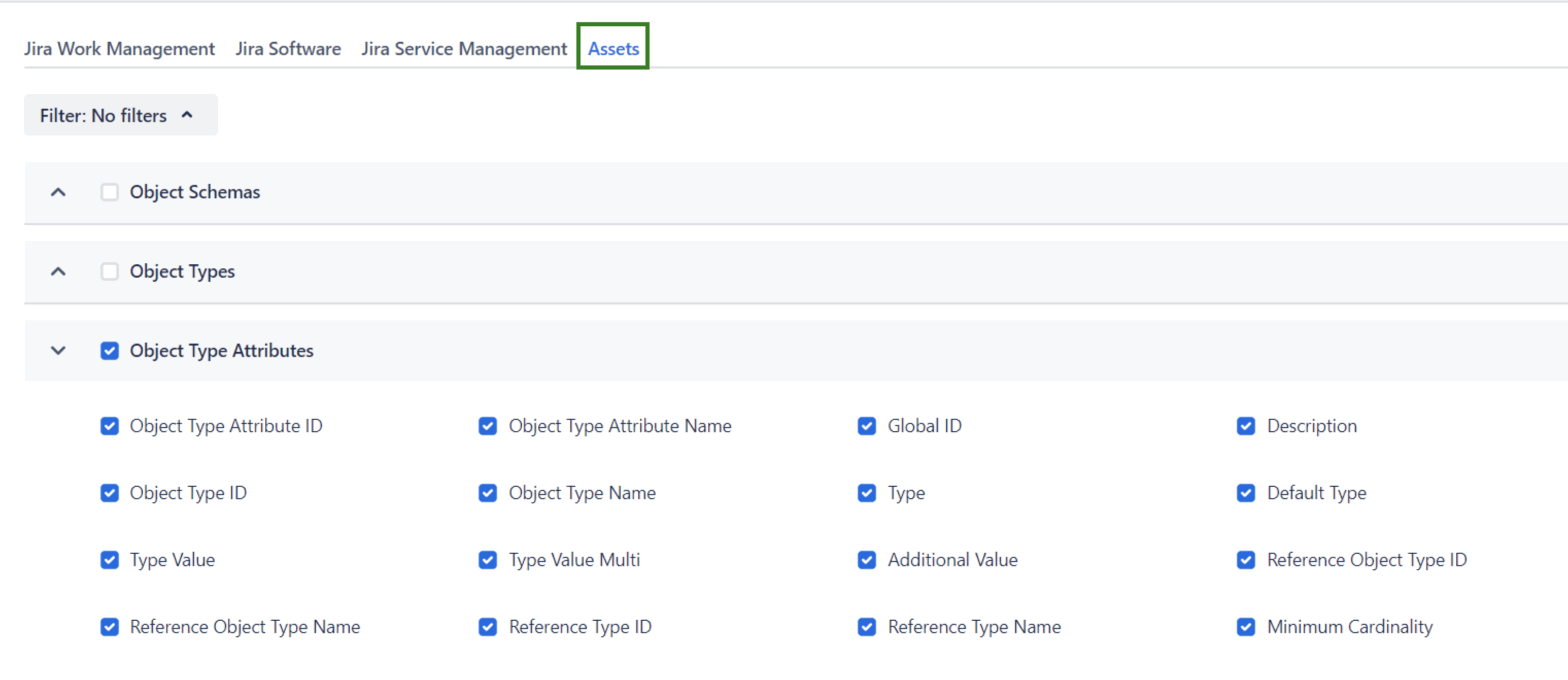The height and width of the screenshot is (680, 1568).
Task: Toggle the Type Value Multi checkbox
Action: [488, 559]
